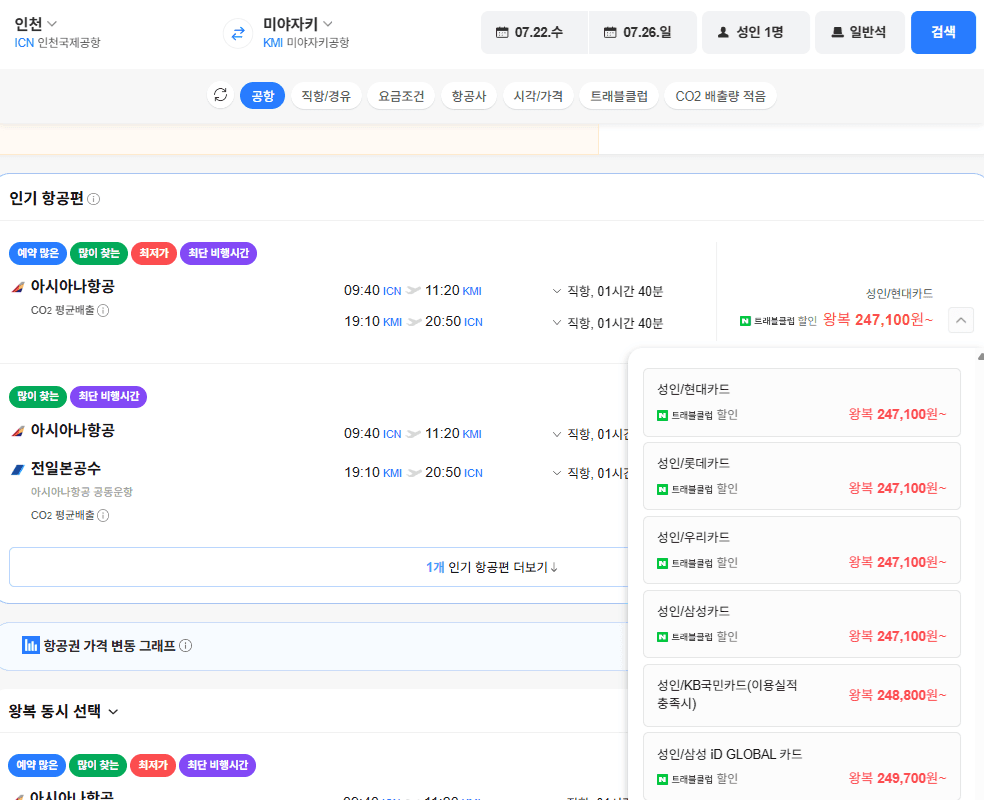Image resolution: width=984 pixels, height=800 pixels.
Task: Open departure city 인천 dropdown
Action: (x=36, y=24)
